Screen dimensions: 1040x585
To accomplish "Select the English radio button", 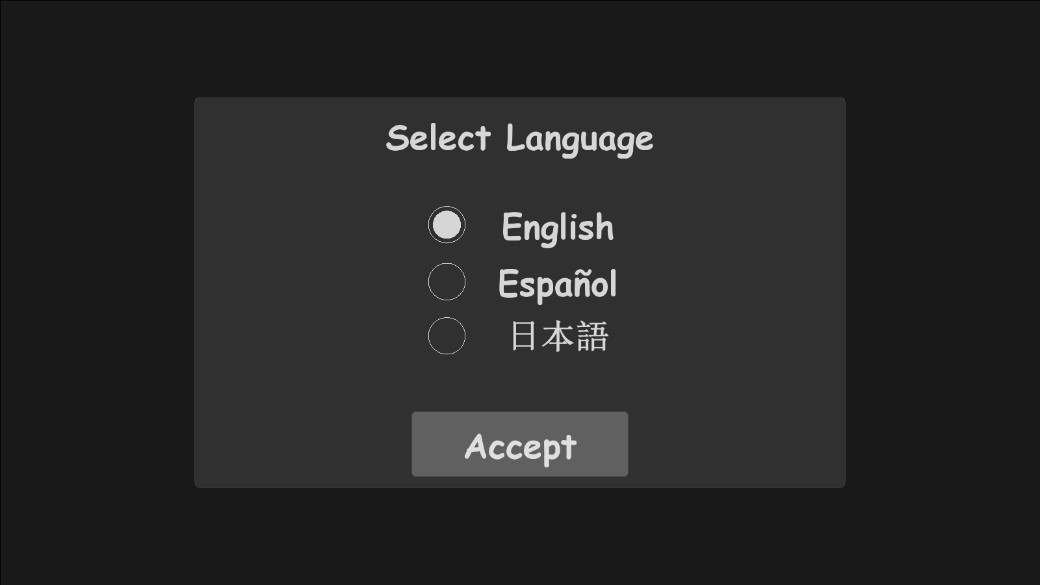I will 446,225.
